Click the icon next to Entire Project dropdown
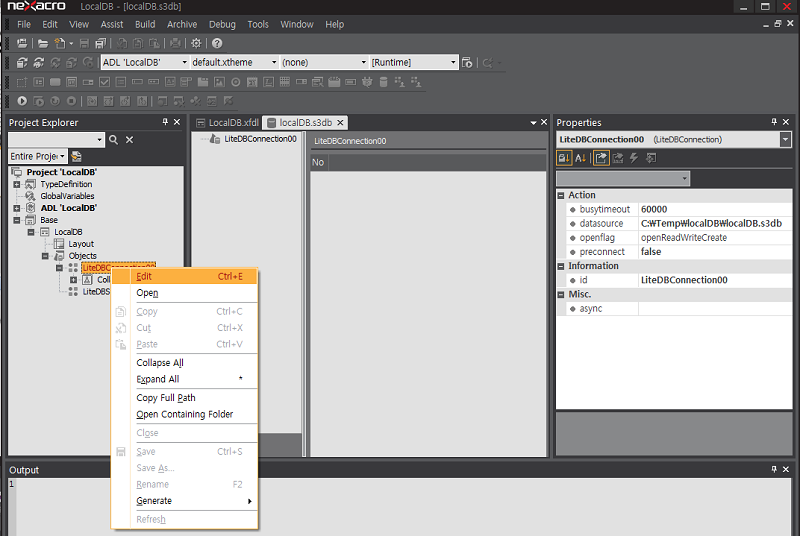 77,156
